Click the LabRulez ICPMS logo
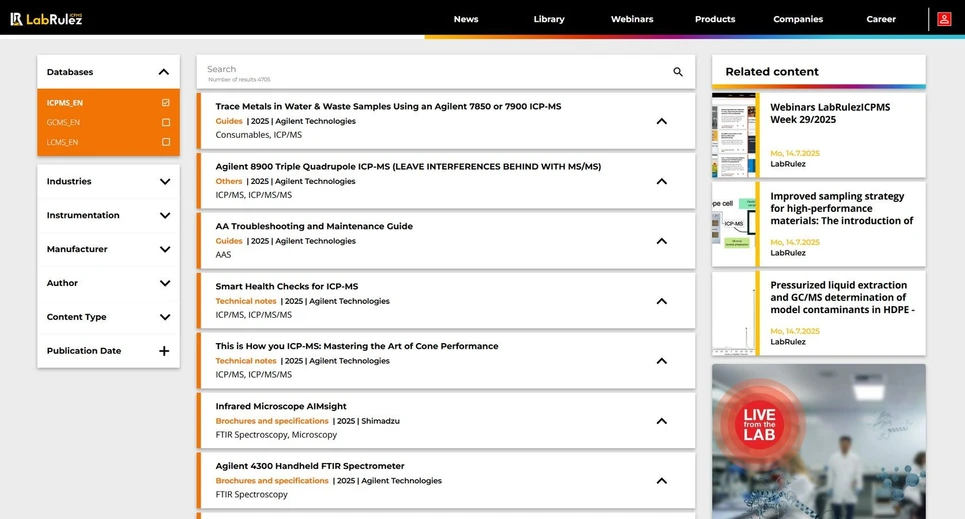The image size is (965, 519). (46, 19)
